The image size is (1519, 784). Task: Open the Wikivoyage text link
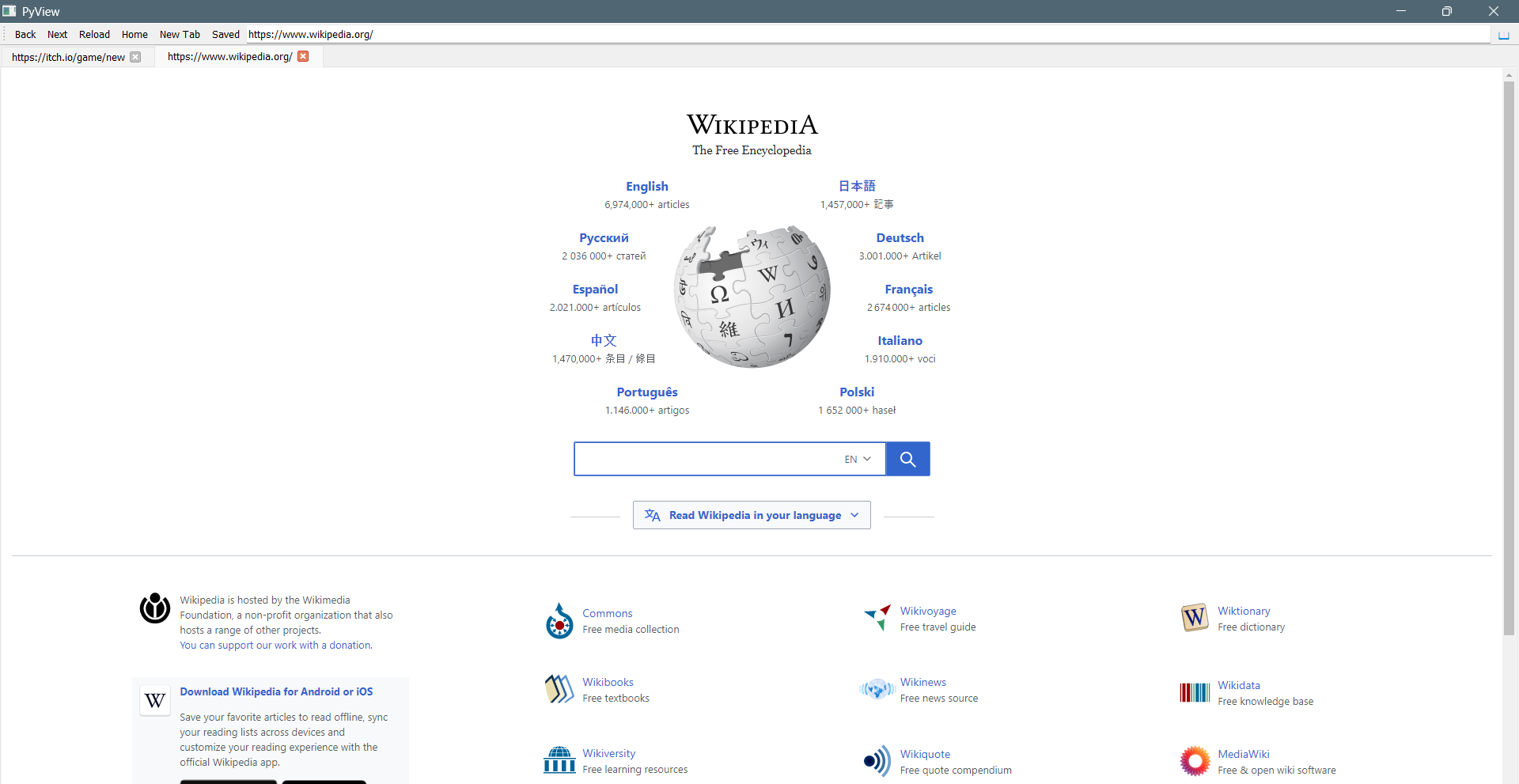click(928, 611)
